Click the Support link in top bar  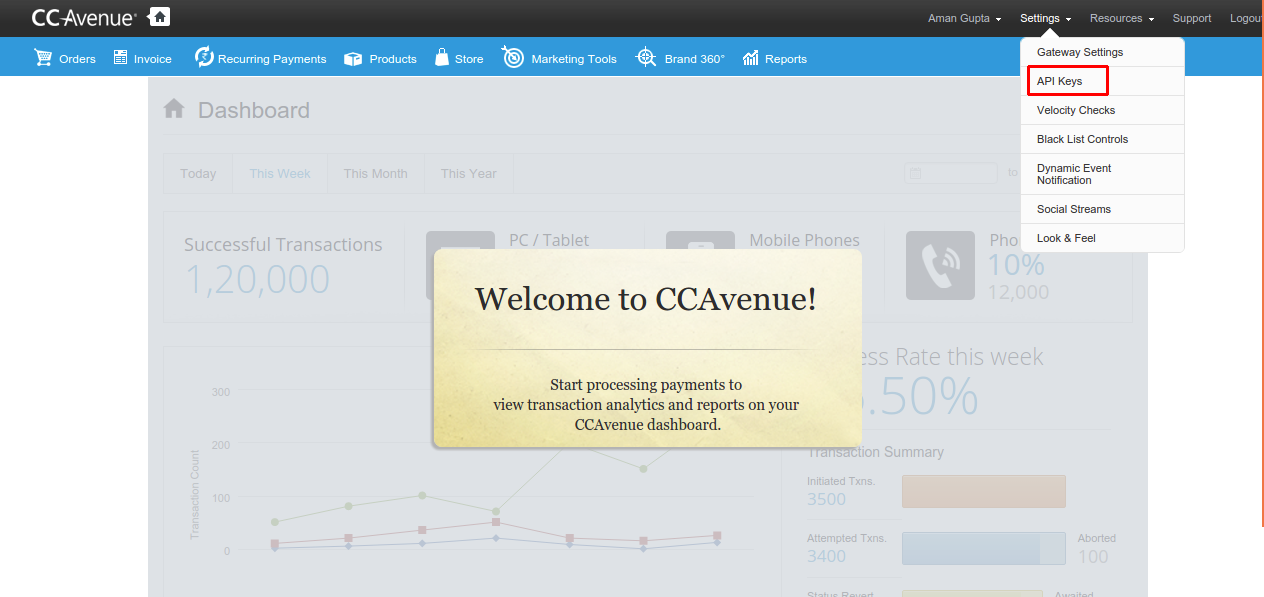point(1191,18)
